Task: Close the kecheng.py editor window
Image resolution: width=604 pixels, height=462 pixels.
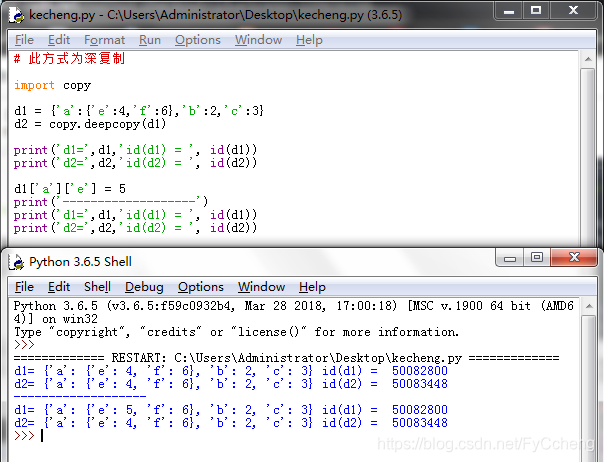Action: pyautogui.click(x=574, y=10)
